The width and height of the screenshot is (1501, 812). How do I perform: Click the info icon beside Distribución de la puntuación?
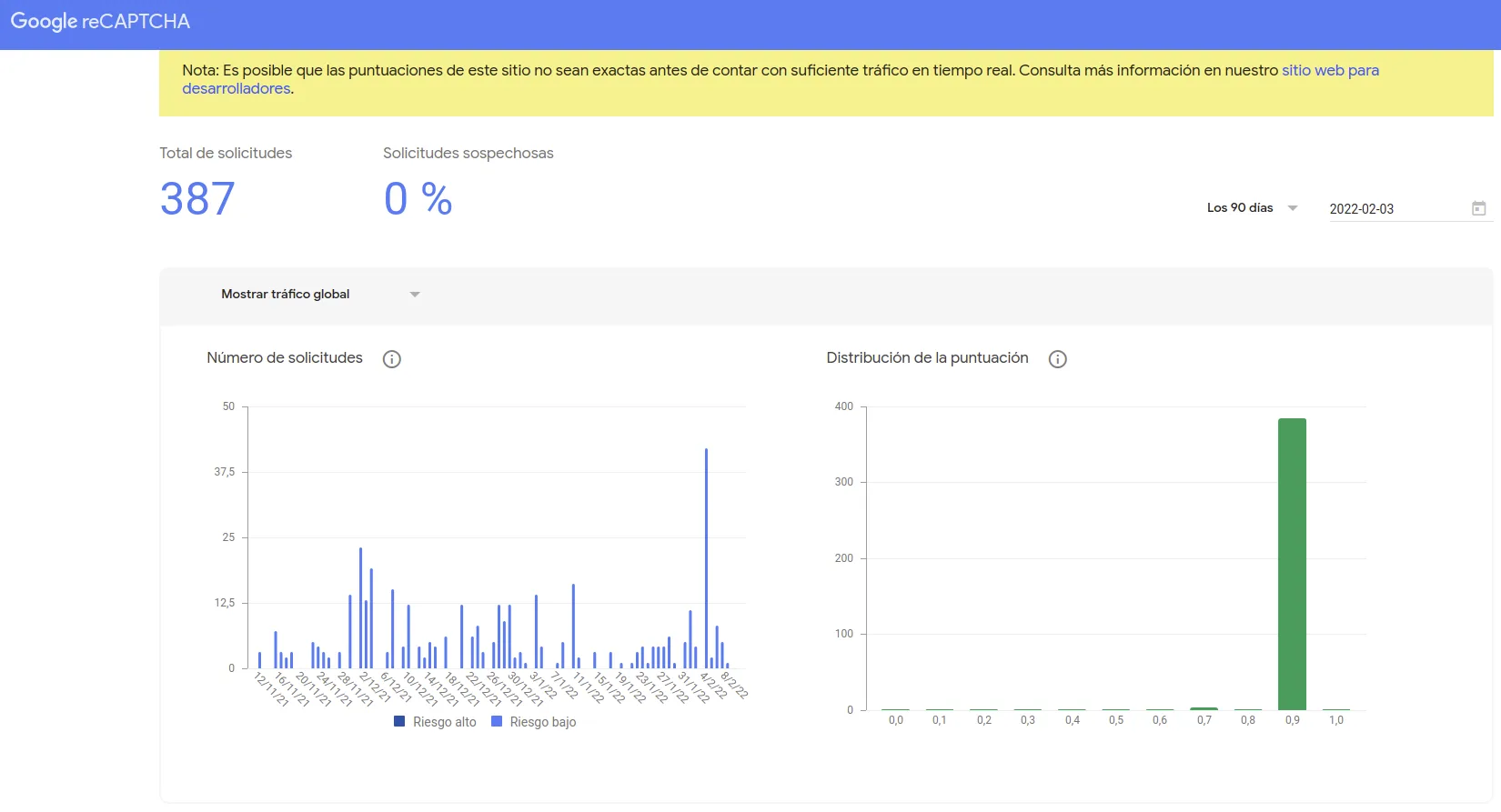click(x=1057, y=359)
